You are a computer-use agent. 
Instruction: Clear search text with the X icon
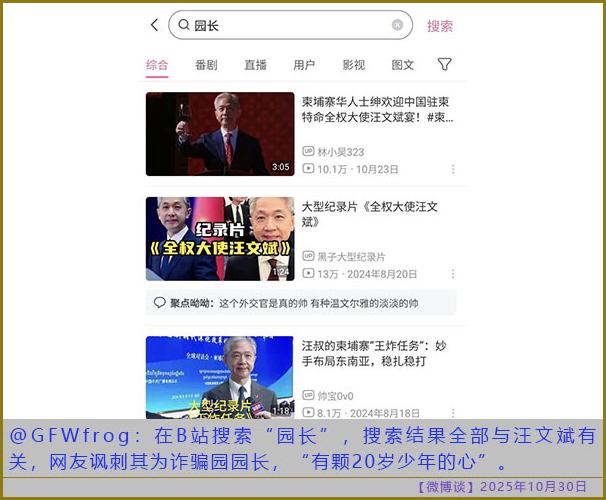coord(397,25)
